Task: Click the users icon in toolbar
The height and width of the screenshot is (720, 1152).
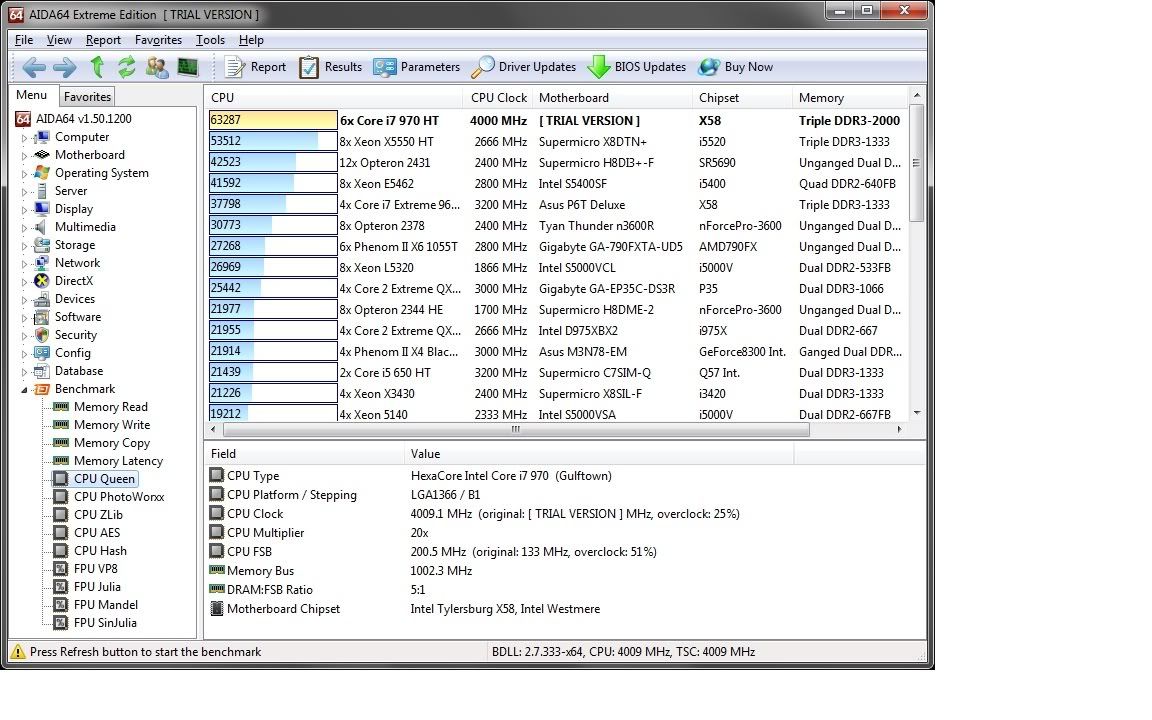Action: point(156,67)
